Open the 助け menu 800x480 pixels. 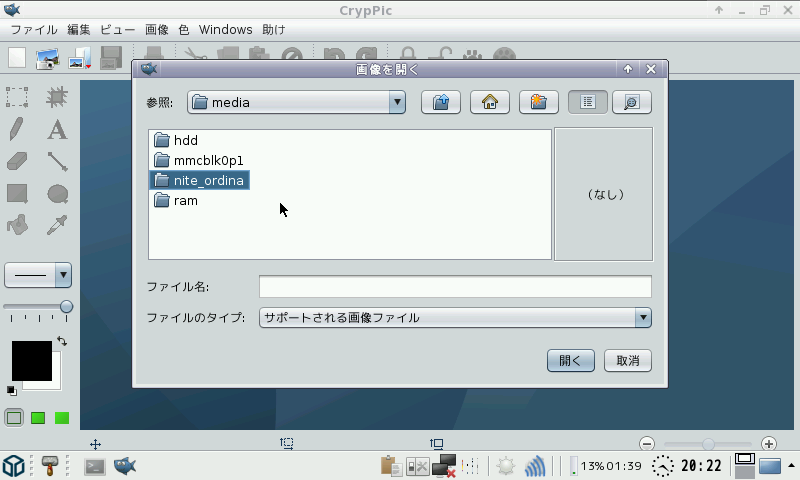[x=274, y=30]
